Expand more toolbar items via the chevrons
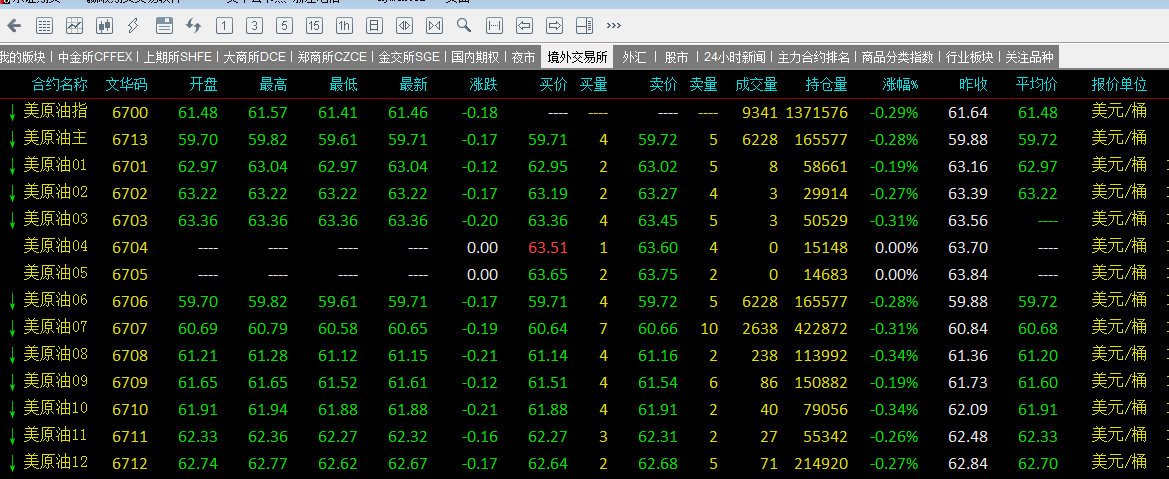Image resolution: width=1169 pixels, height=479 pixels. [x=614, y=26]
